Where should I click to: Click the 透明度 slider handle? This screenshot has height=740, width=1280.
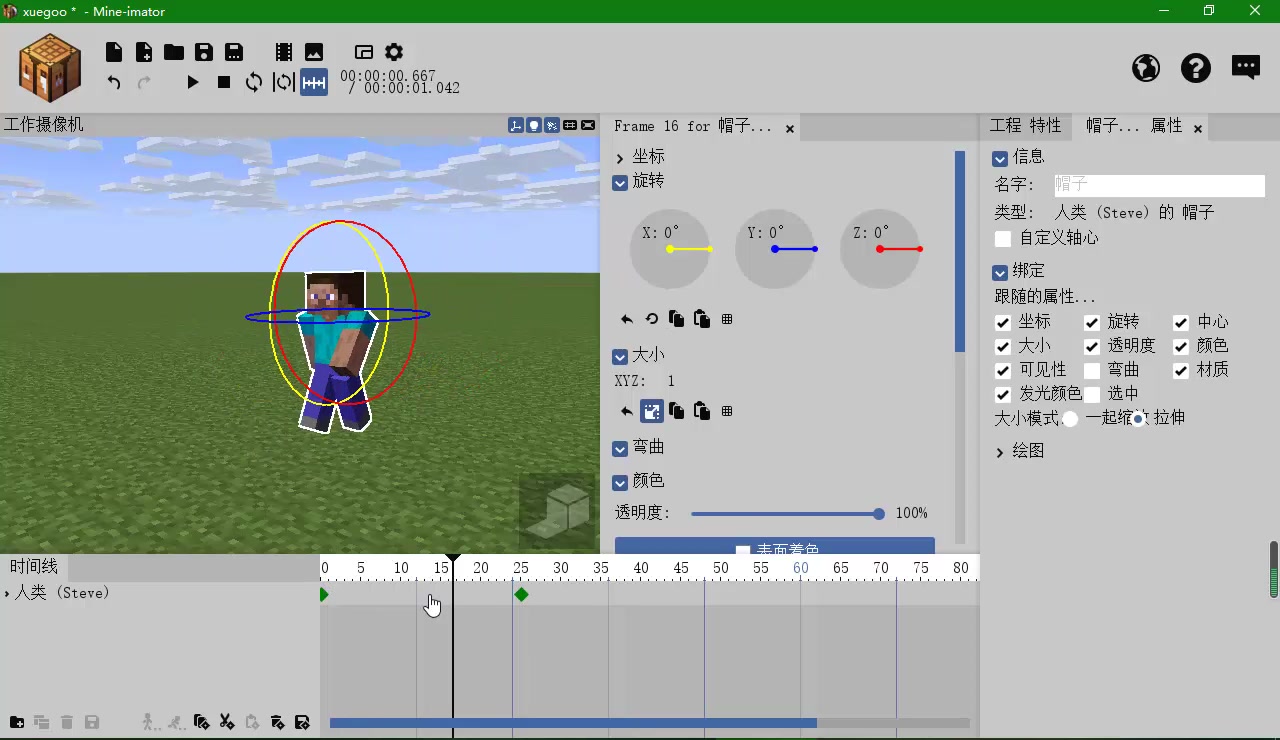[x=878, y=514]
